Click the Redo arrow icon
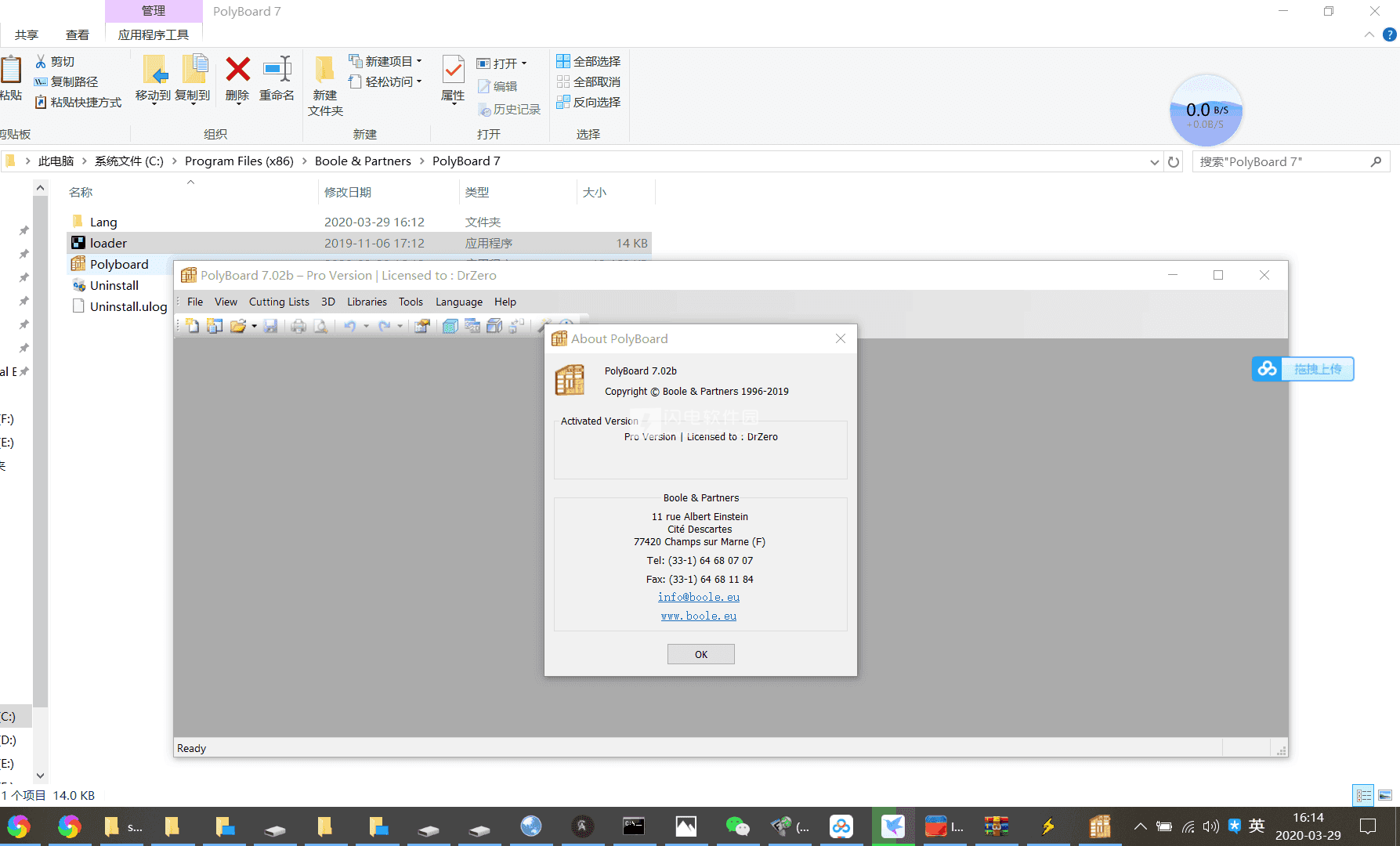Image resolution: width=1400 pixels, height=846 pixels. click(x=384, y=326)
